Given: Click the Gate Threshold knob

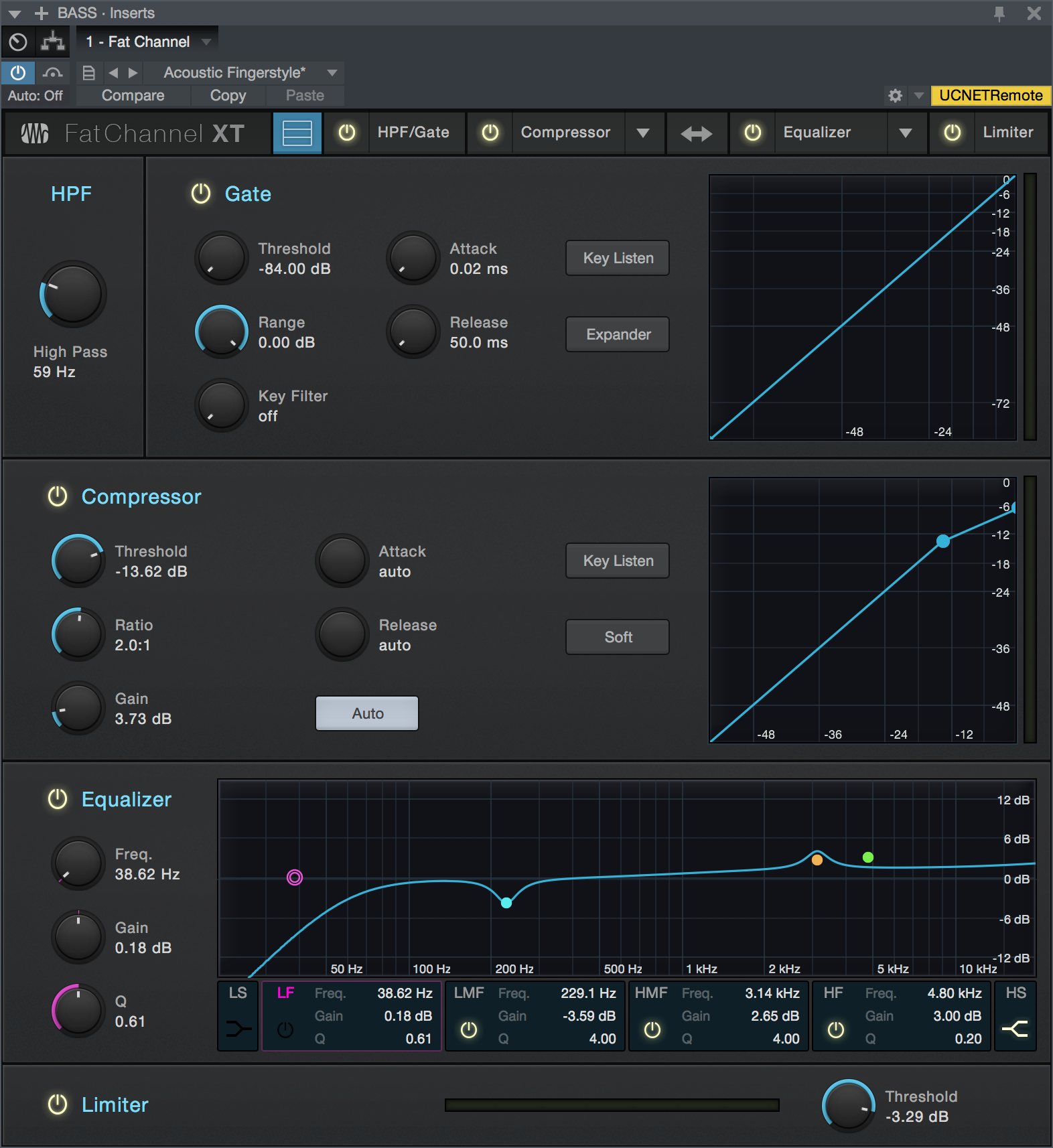Looking at the screenshot, I should 222,258.
